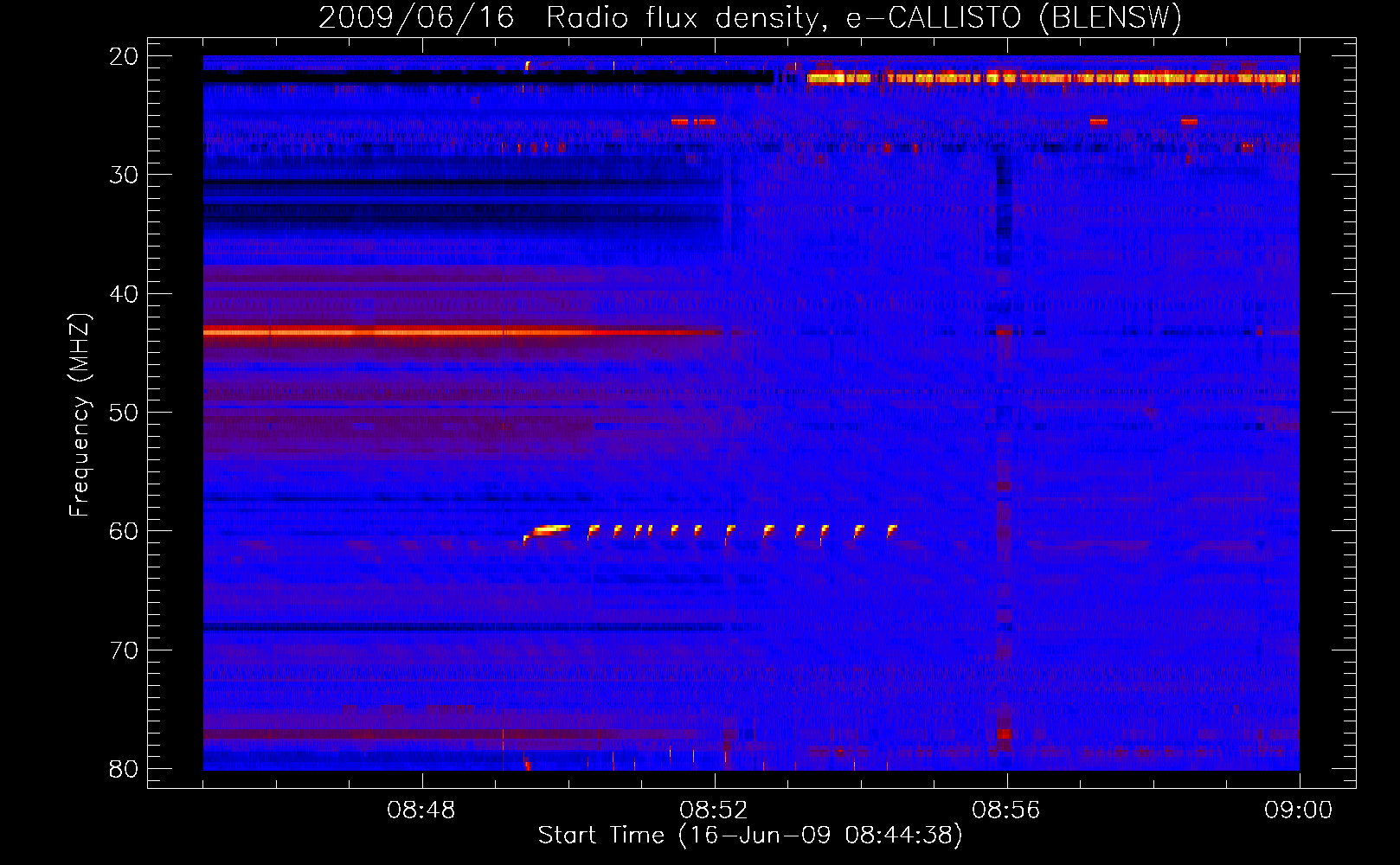Select the 09:00 time tick label
Viewport: 1400px width, 865px height.
pos(1299,811)
